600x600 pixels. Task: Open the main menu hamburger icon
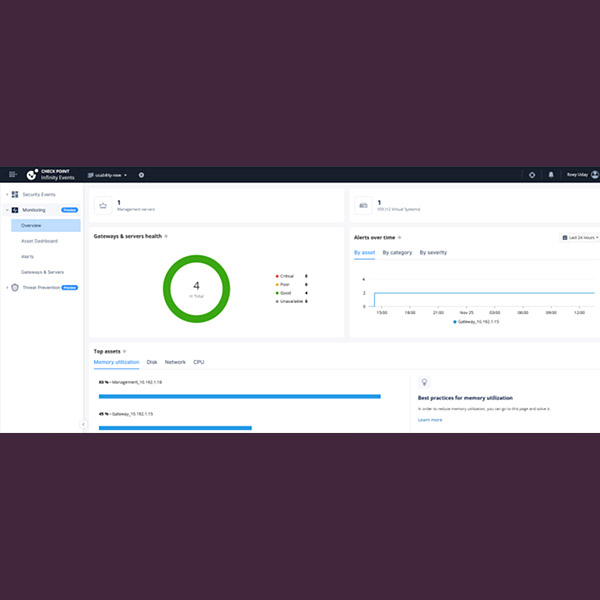click(x=13, y=174)
